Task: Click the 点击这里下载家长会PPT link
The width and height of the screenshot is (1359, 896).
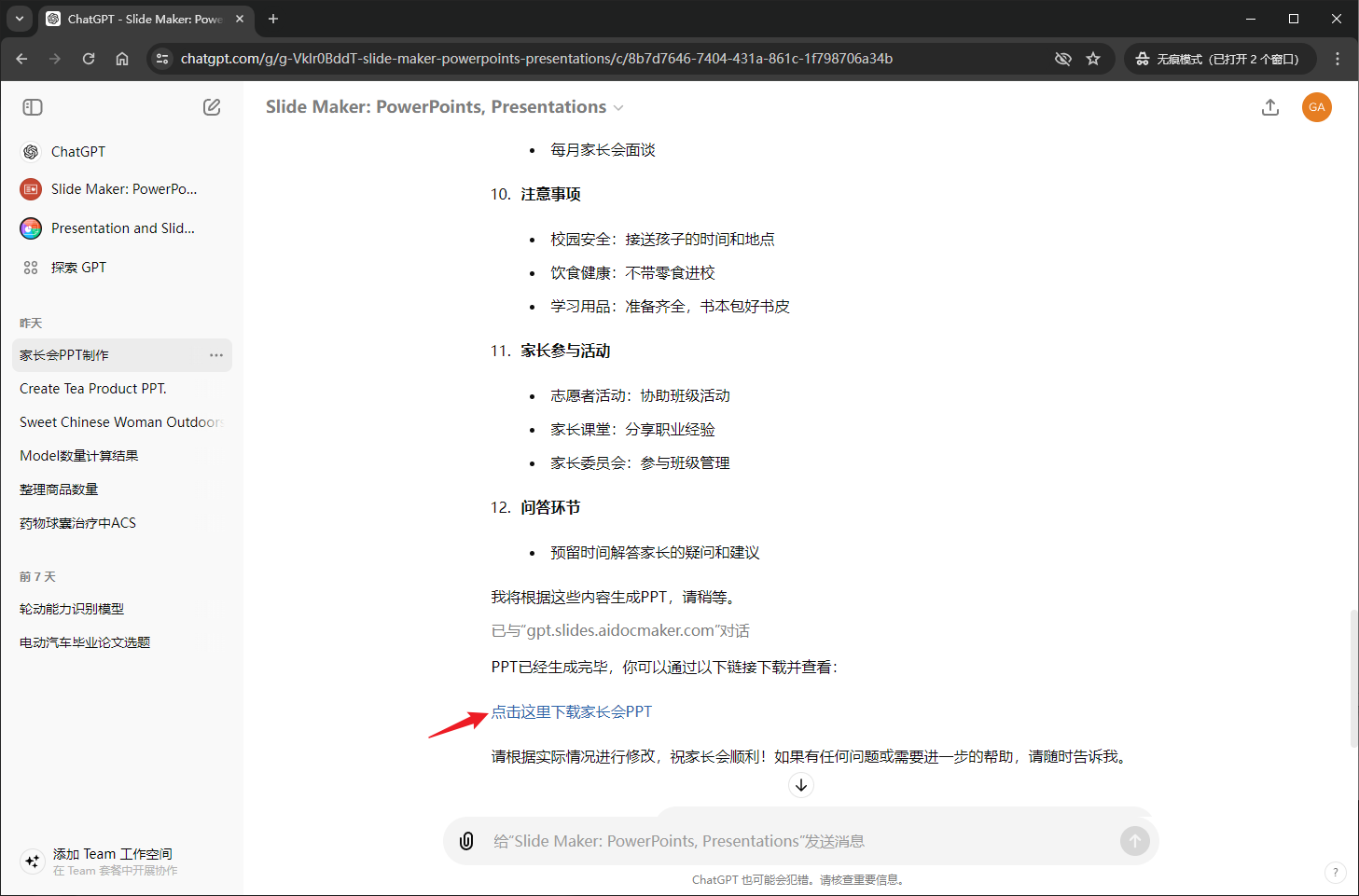Action: point(571,711)
